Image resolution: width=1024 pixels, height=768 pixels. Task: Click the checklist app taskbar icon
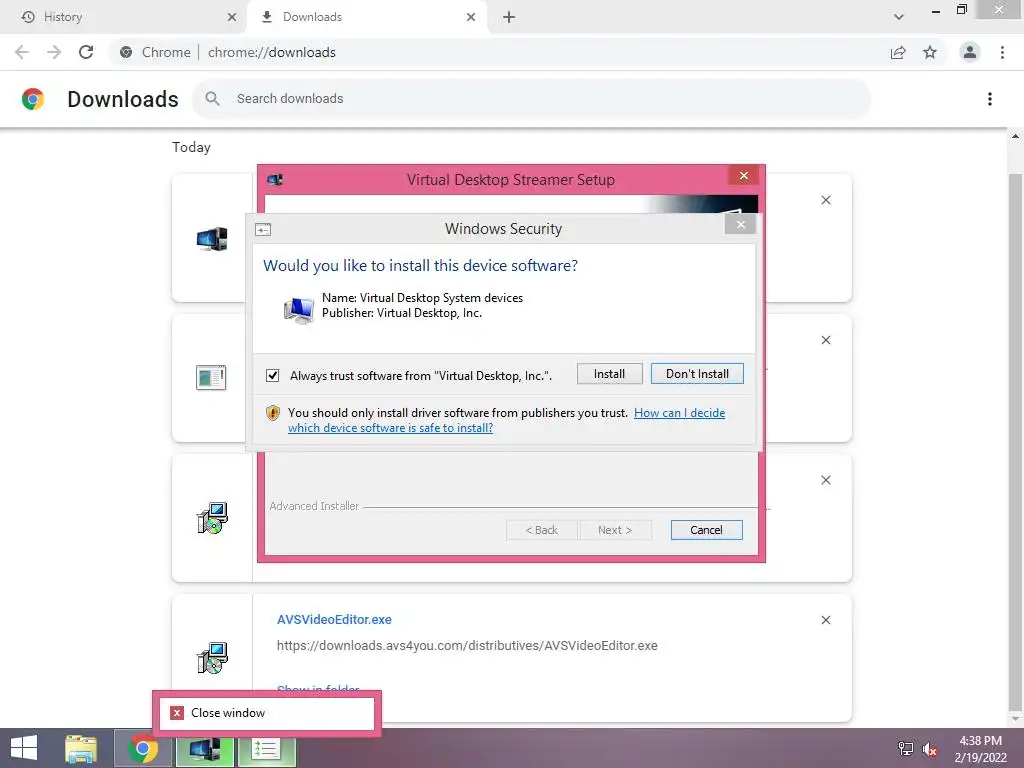266,748
